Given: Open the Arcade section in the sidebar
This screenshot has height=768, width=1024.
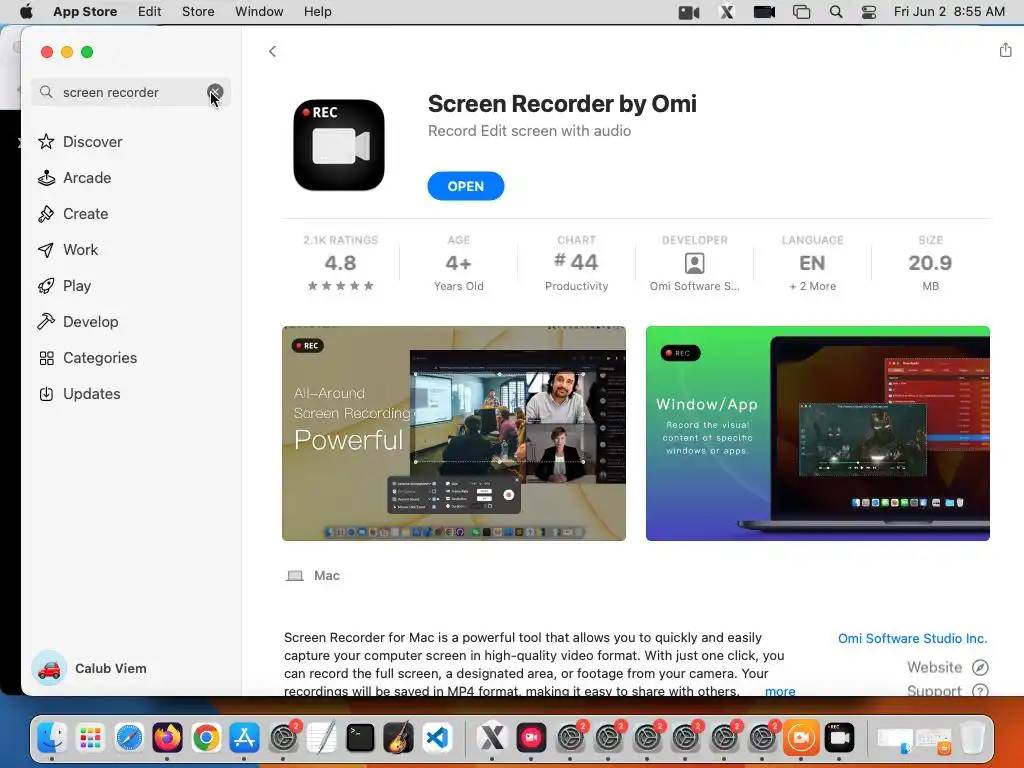Looking at the screenshot, I should point(74,178).
